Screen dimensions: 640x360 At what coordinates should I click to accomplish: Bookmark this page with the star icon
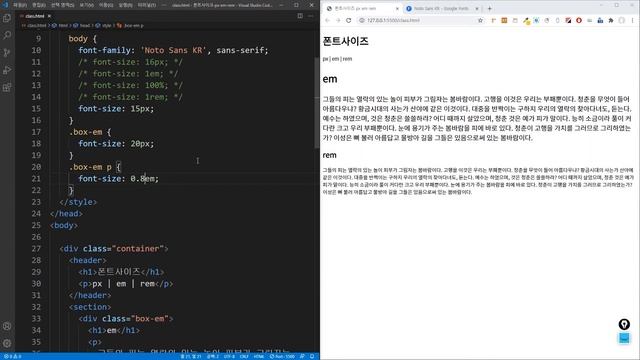(x=480, y=20)
